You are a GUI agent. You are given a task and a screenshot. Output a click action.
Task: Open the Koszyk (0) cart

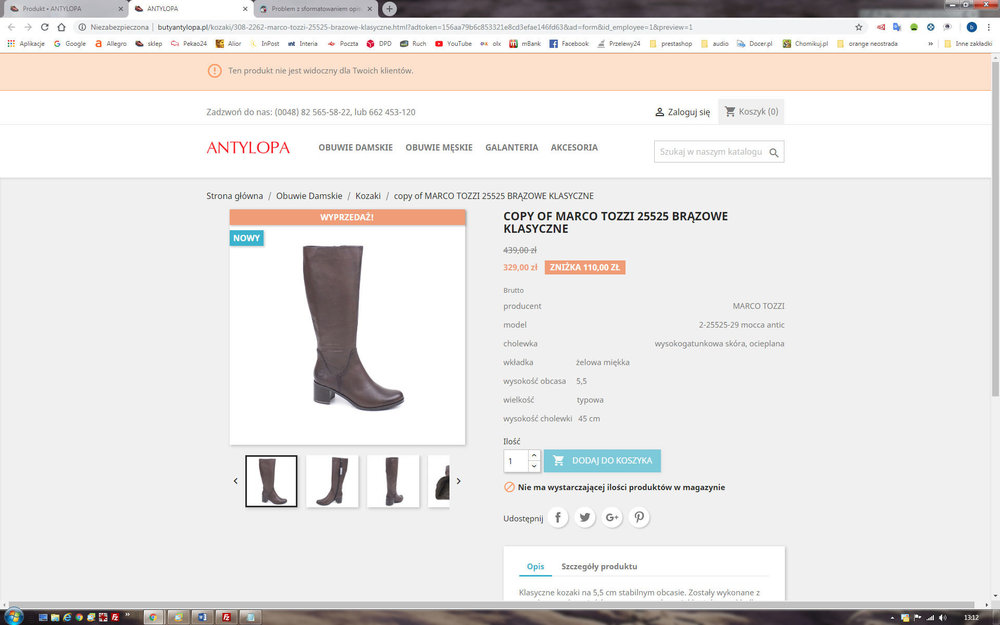(751, 112)
